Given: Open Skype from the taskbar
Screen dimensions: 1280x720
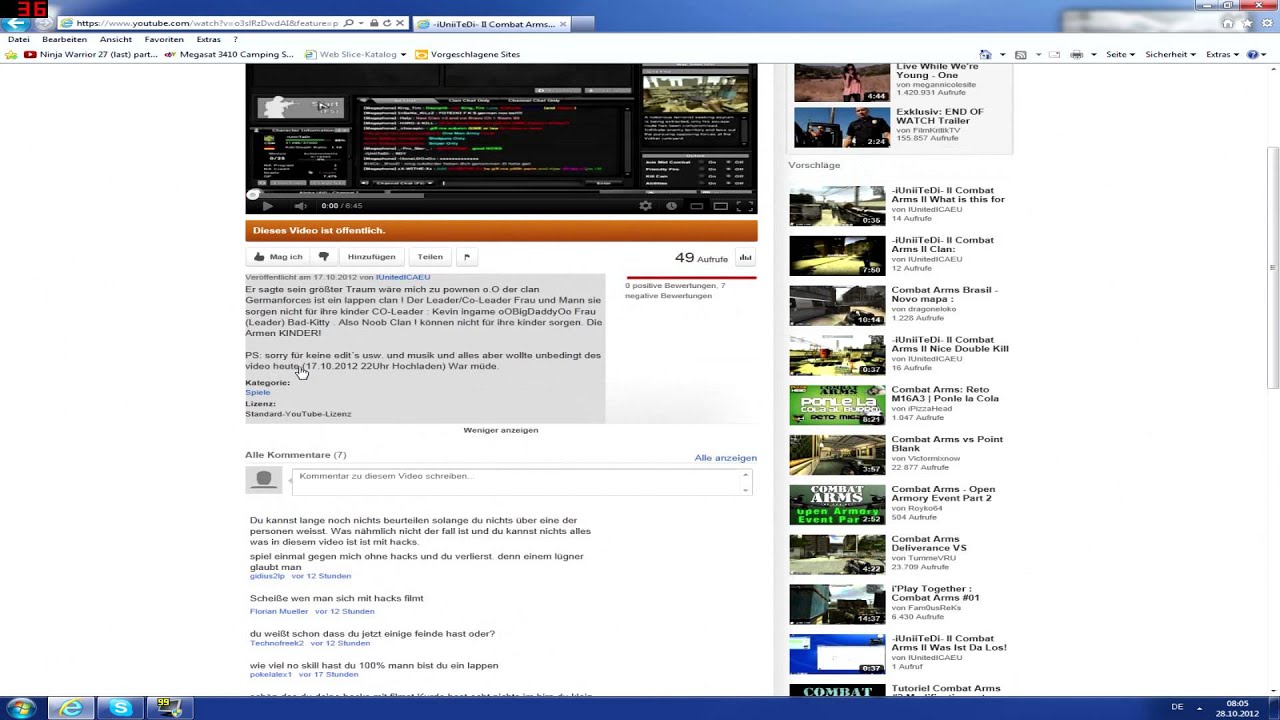Looking at the screenshot, I should [x=121, y=708].
